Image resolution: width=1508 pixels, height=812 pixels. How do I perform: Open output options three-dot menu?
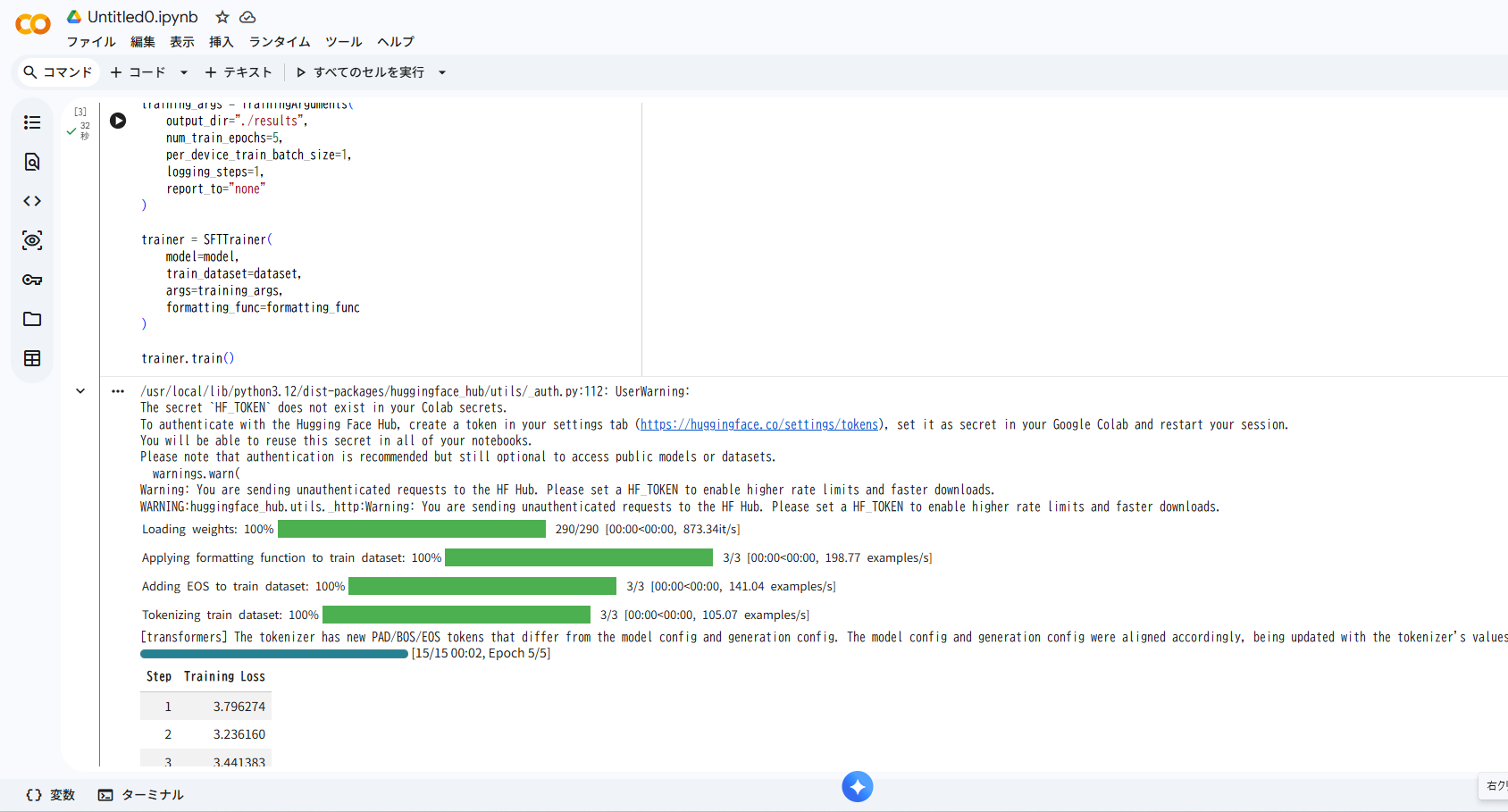click(x=118, y=391)
